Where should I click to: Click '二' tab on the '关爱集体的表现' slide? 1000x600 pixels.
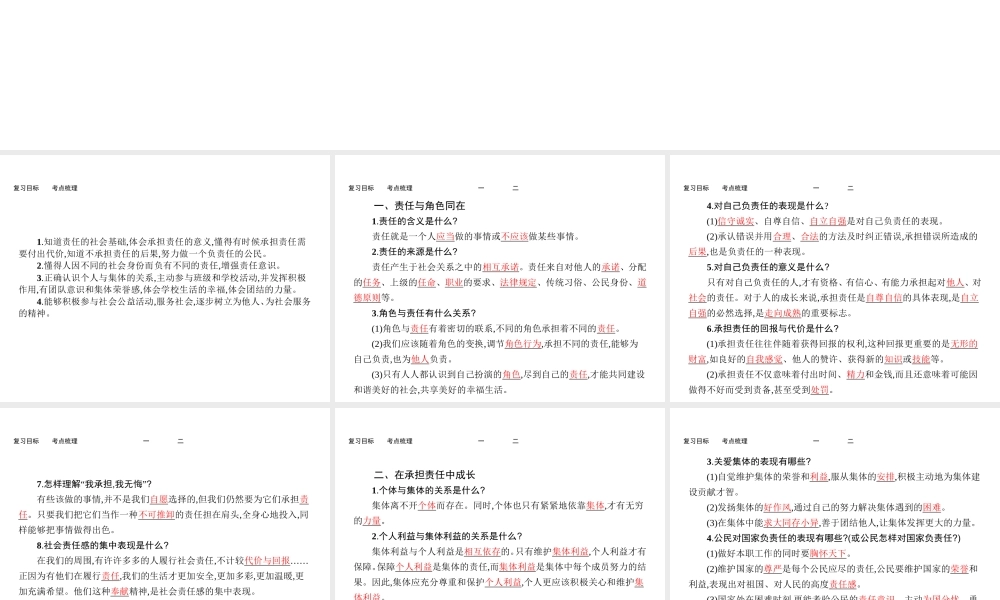[x=850, y=441]
